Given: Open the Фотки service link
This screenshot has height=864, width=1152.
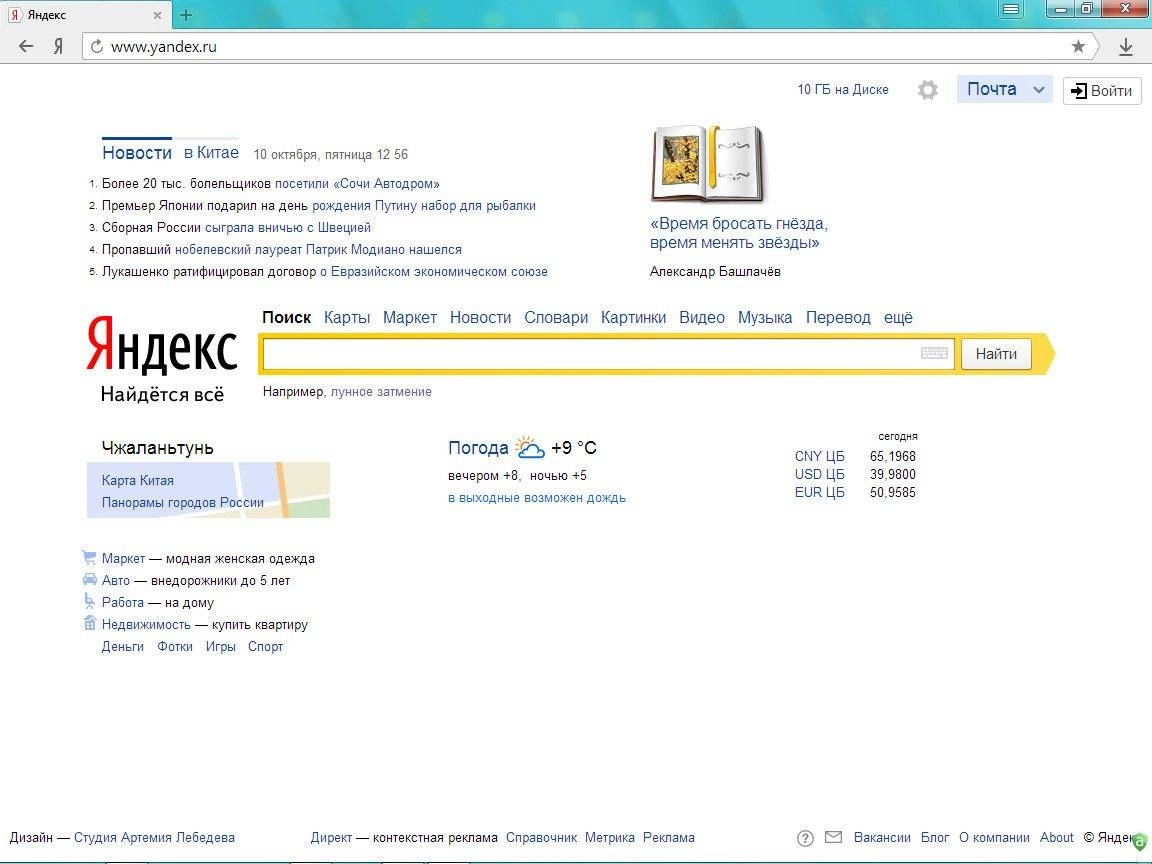Looking at the screenshot, I should click(175, 647).
